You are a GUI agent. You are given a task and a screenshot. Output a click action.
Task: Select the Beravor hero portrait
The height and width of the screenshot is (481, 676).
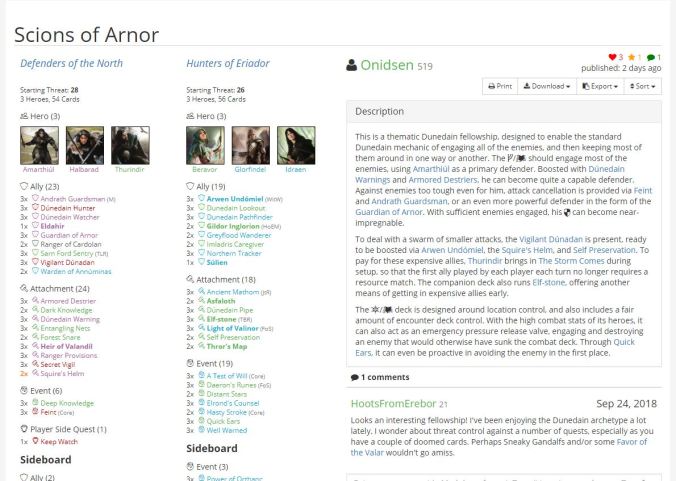click(205, 145)
